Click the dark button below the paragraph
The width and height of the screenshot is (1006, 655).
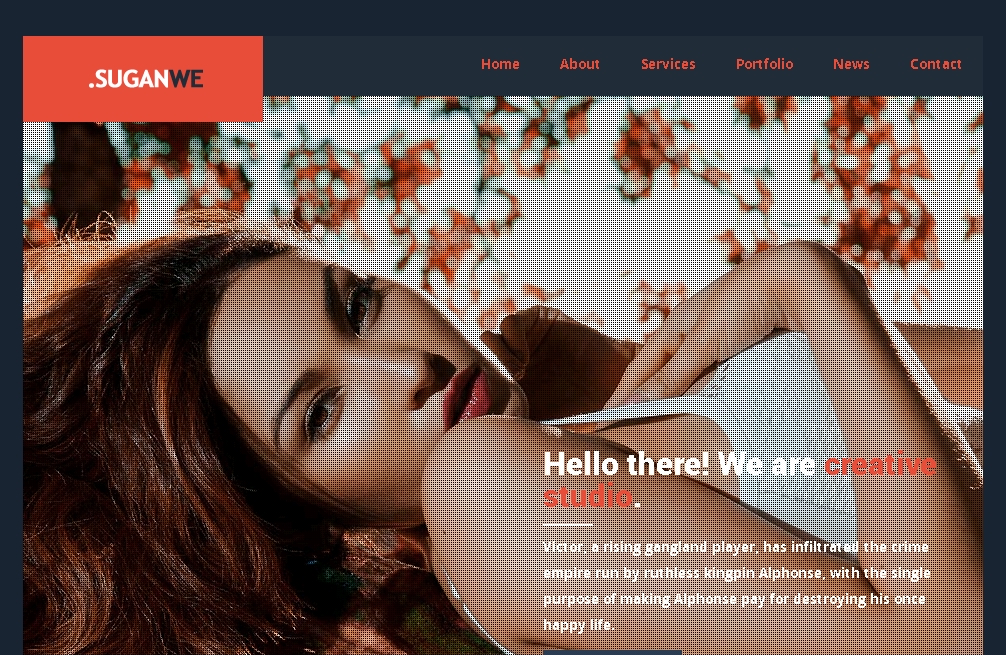[612, 652]
